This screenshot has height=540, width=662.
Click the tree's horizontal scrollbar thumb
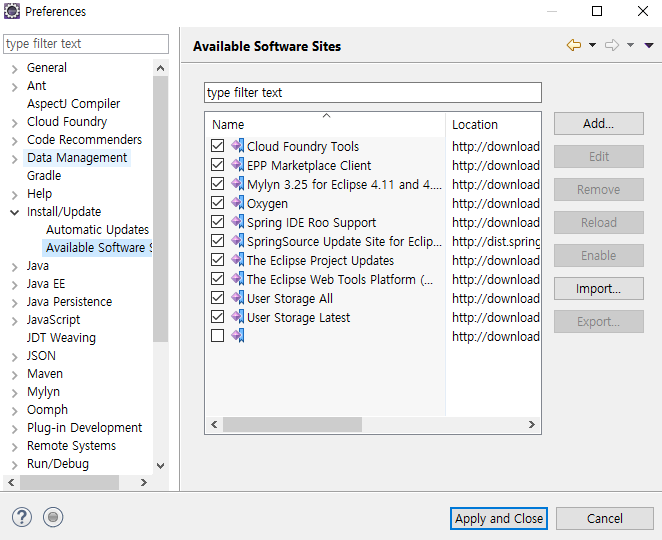69,482
